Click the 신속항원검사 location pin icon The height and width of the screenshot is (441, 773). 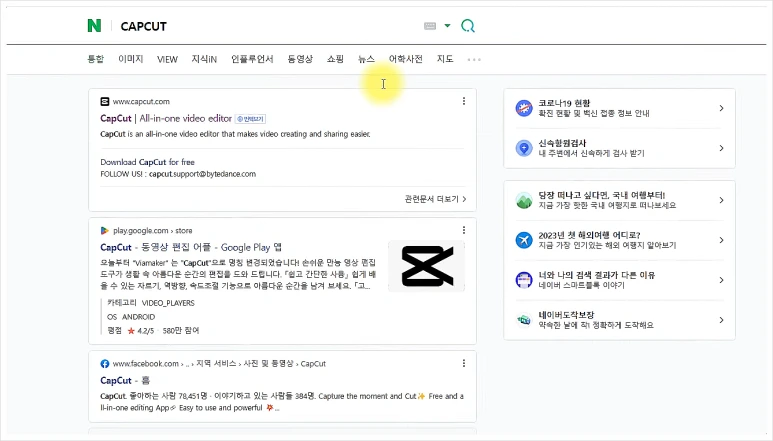point(524,148)
